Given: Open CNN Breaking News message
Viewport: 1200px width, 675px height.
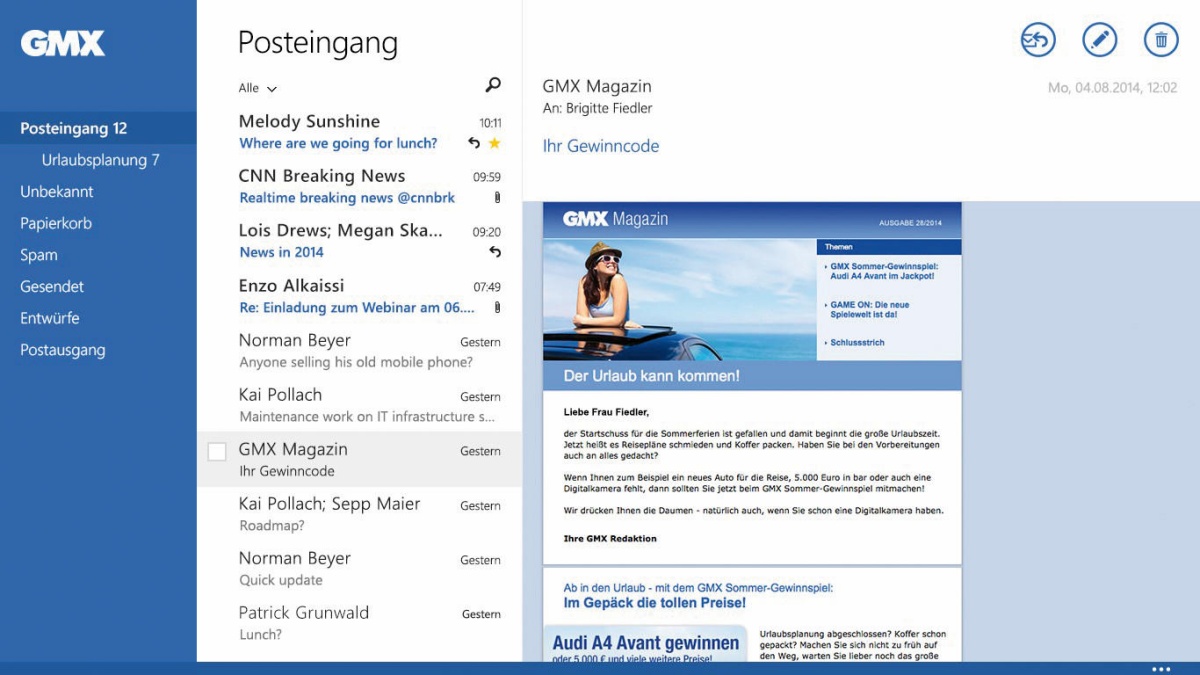Looking at the screenshot, I should (x=359, y=186).
